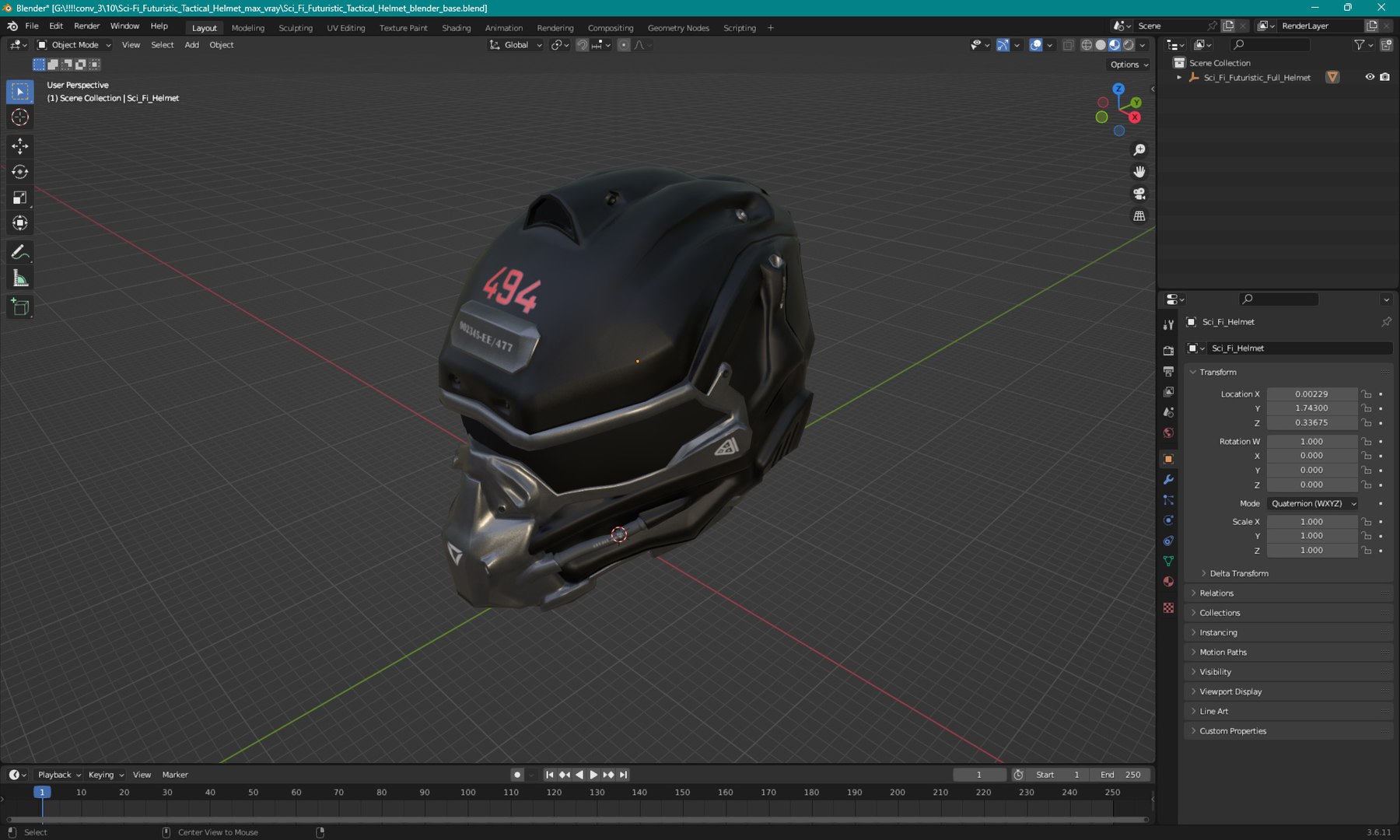Open the timeline Marker menu
This screenshot has height=840, width=1400.
pos(175,775)
